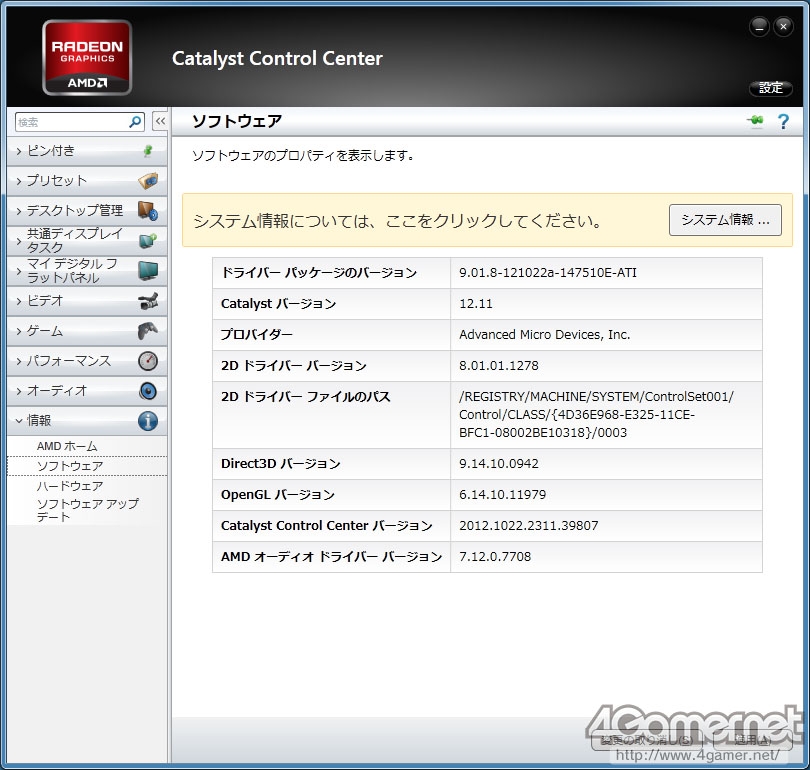Expand the ビデオ section
Image resolution: width=810 pixels, height=770 pixels.
click(87, 301)
